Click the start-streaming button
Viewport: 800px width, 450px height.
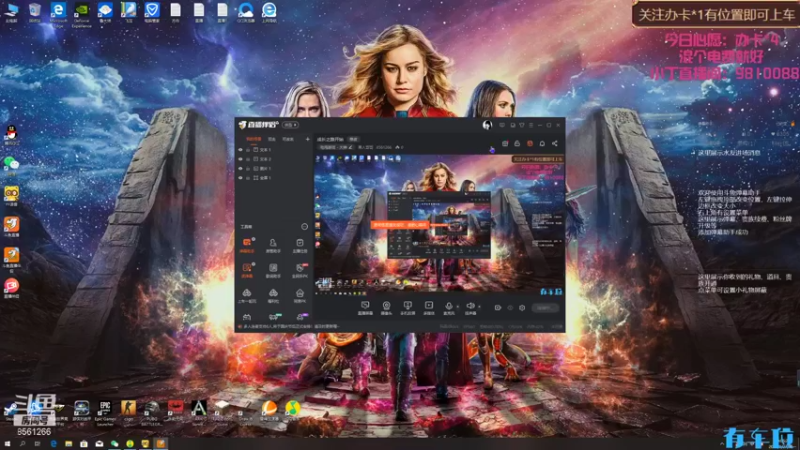tap(545, 308)
